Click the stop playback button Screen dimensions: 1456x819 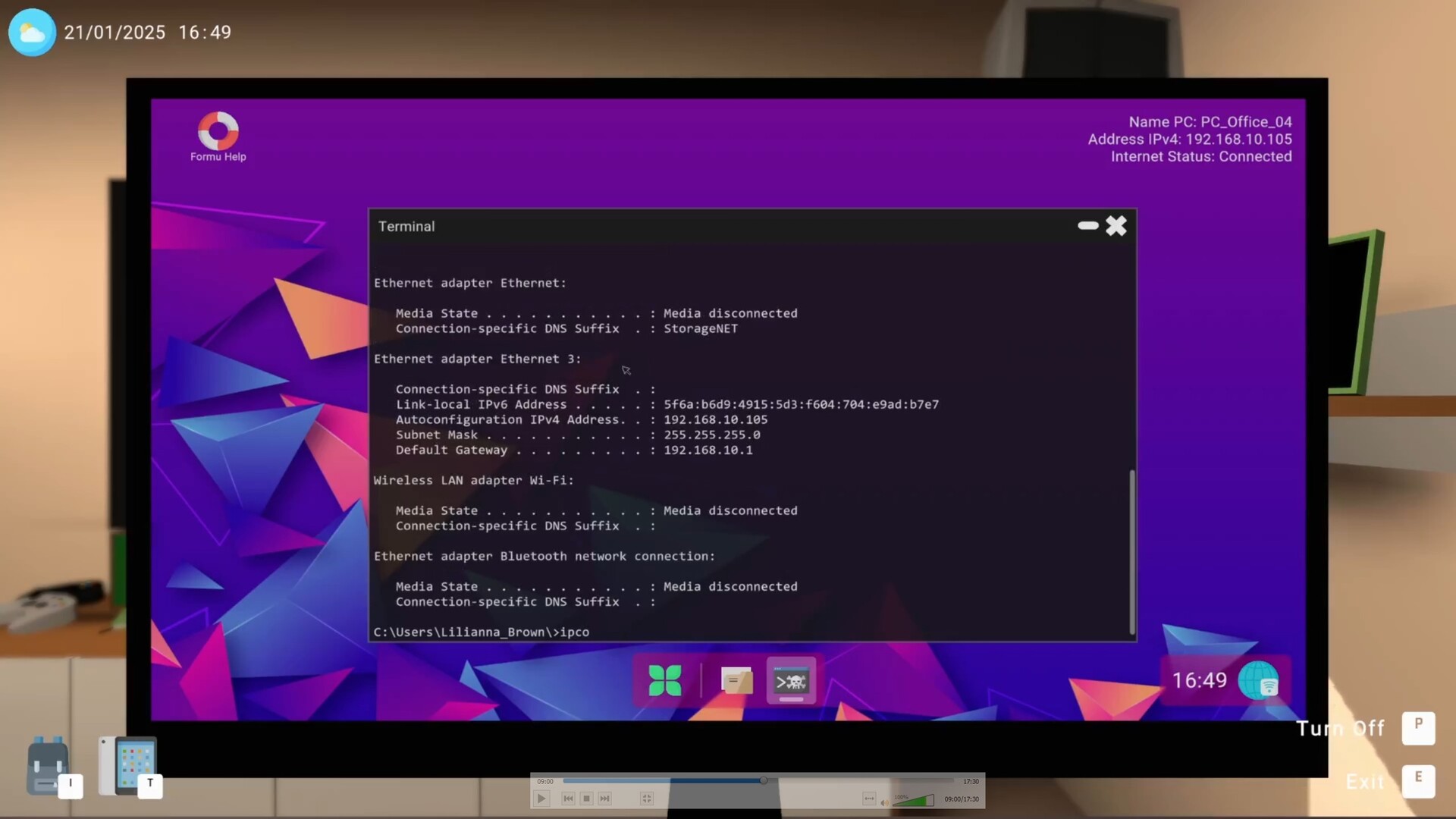pos(586,799)
